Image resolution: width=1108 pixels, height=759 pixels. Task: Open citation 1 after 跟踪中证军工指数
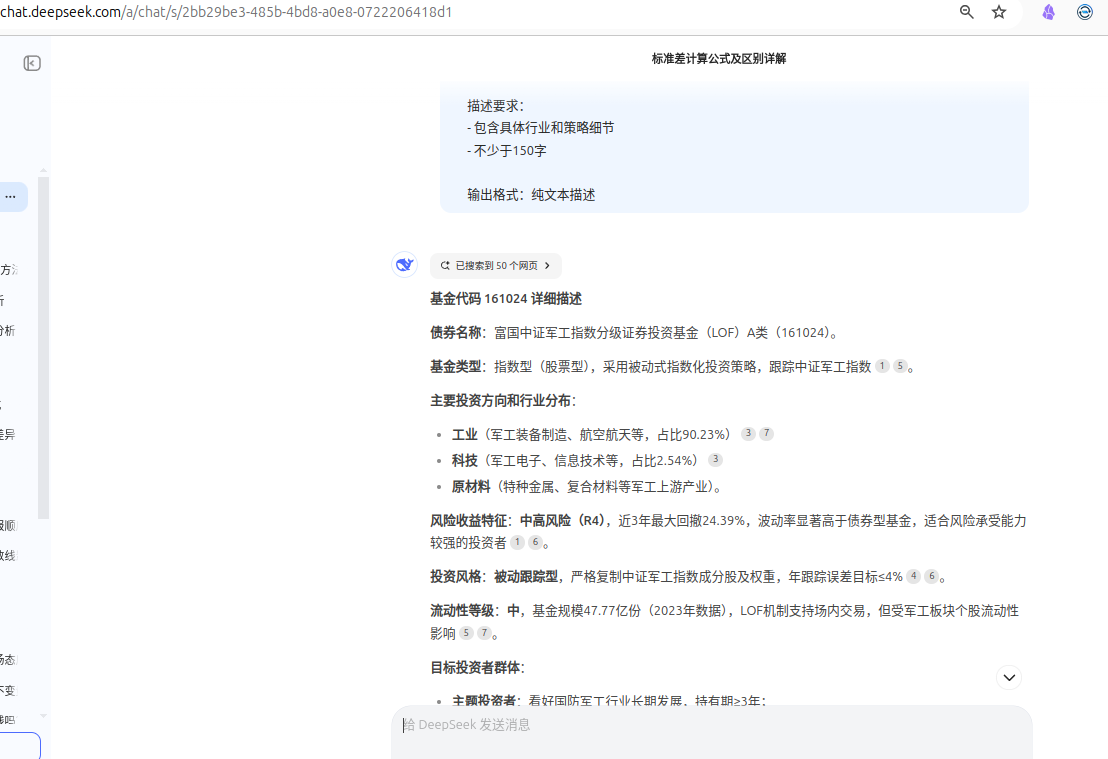pyautogui.click(x=882, y=366)
